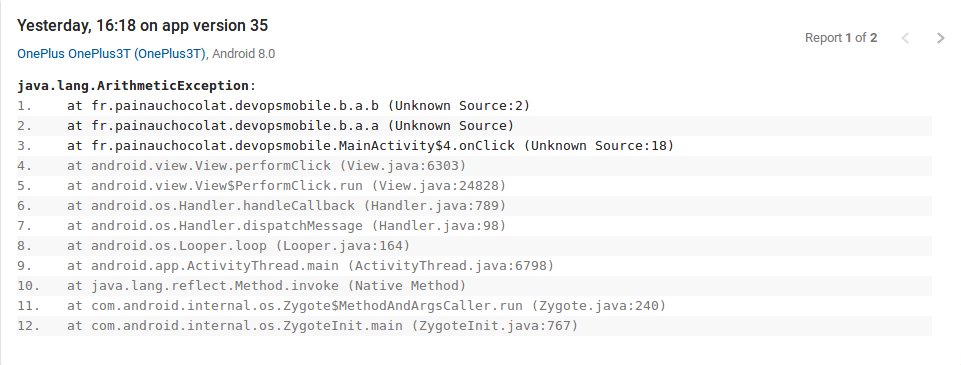The height and width of the screenshot is (365, 961).
Task: Go to the next crash report arrow
Action: (941, 38)
